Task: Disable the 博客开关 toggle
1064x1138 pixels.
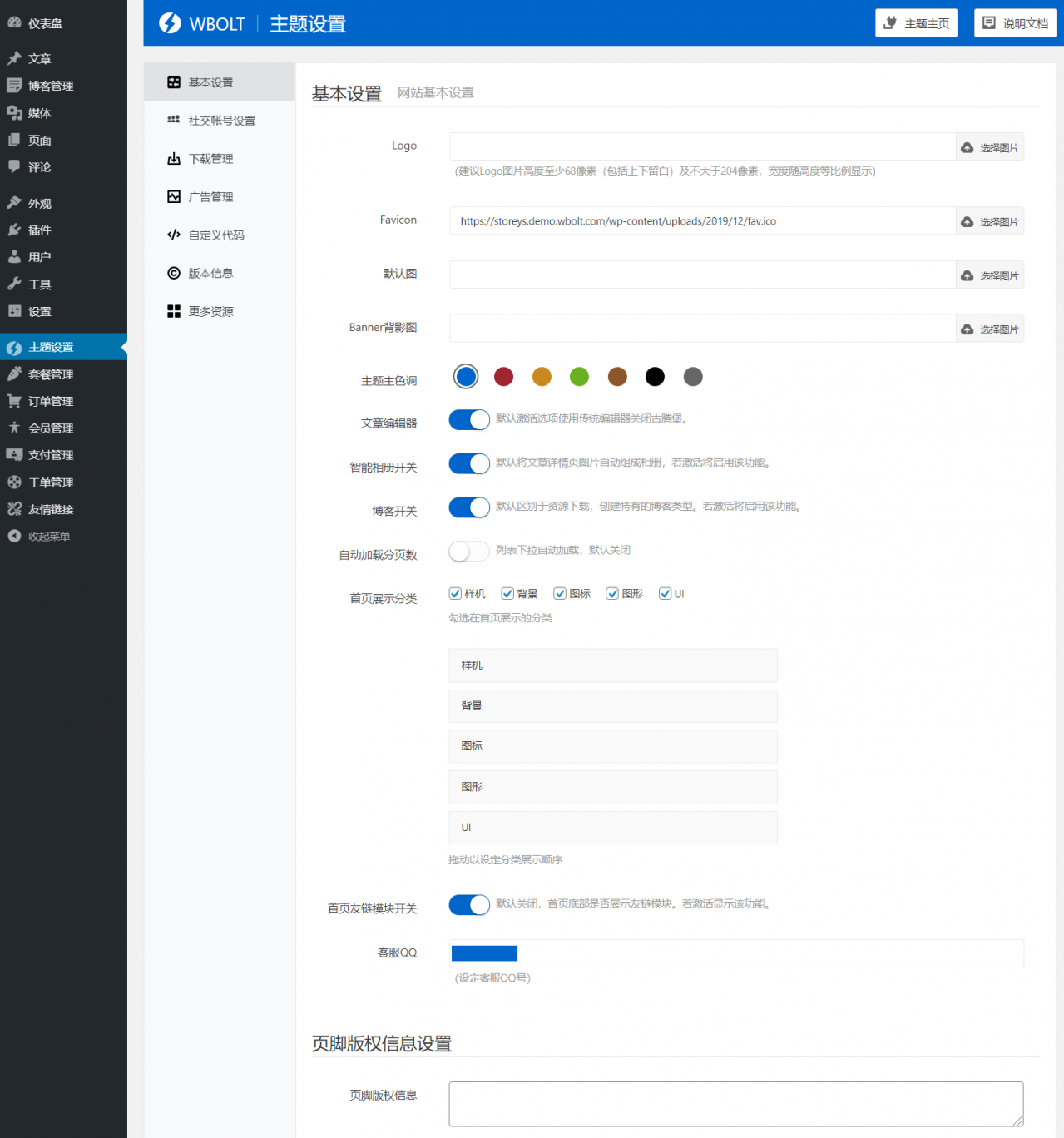Action: (x=468, y=507)
